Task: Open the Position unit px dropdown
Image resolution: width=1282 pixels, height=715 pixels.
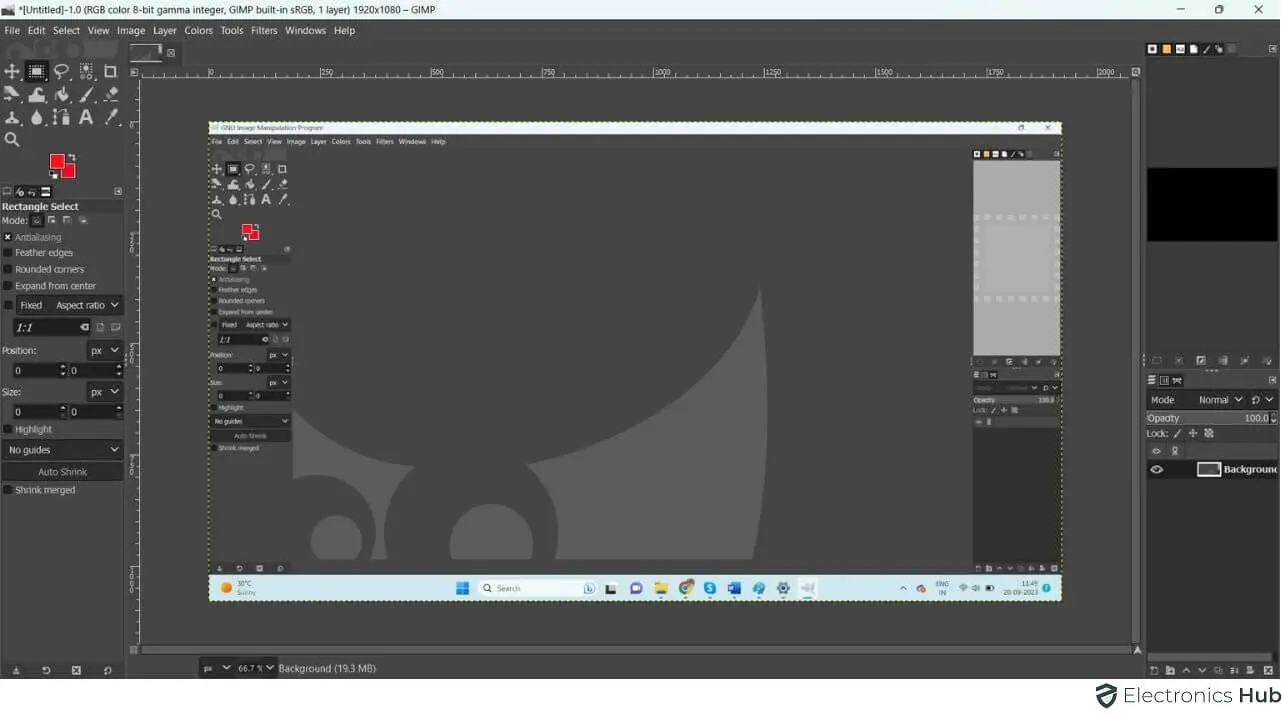Action: (104, 351)
